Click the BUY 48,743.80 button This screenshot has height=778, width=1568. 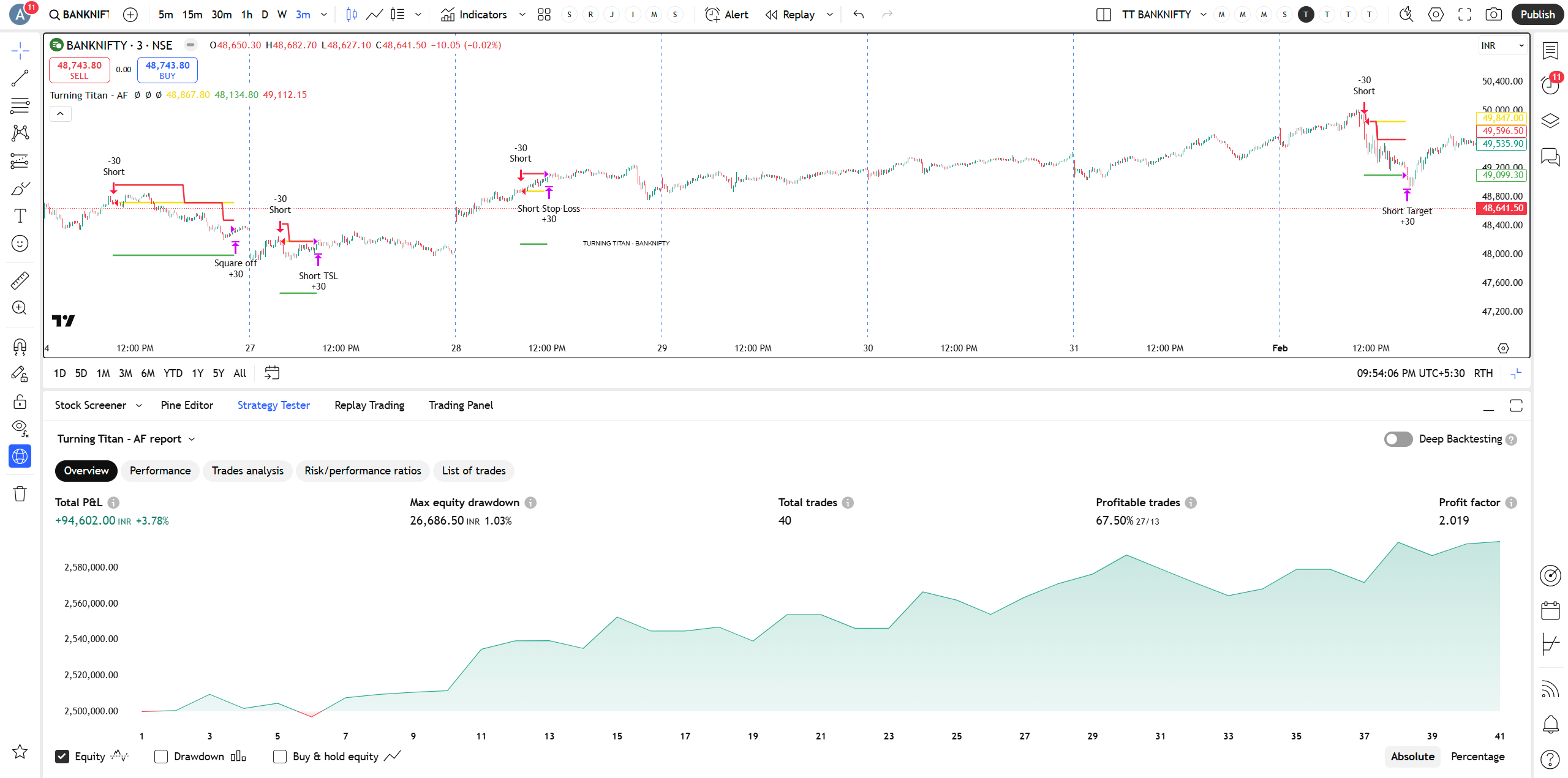coord(167,70)
